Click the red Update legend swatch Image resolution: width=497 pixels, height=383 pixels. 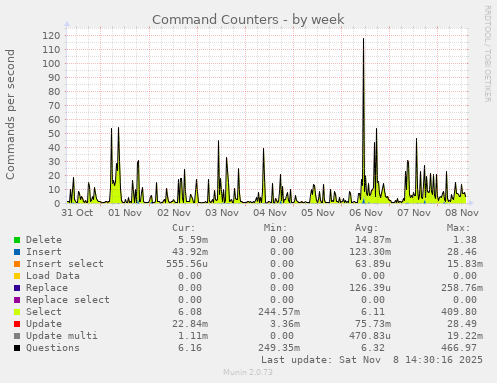coord(17,324)
